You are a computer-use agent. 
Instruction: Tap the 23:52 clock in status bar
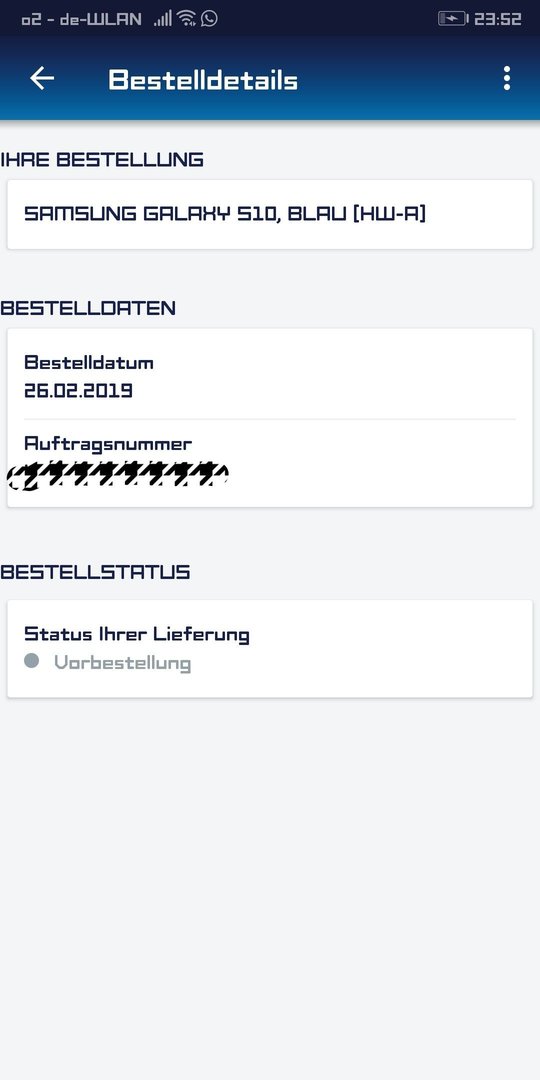pos(498,19)
